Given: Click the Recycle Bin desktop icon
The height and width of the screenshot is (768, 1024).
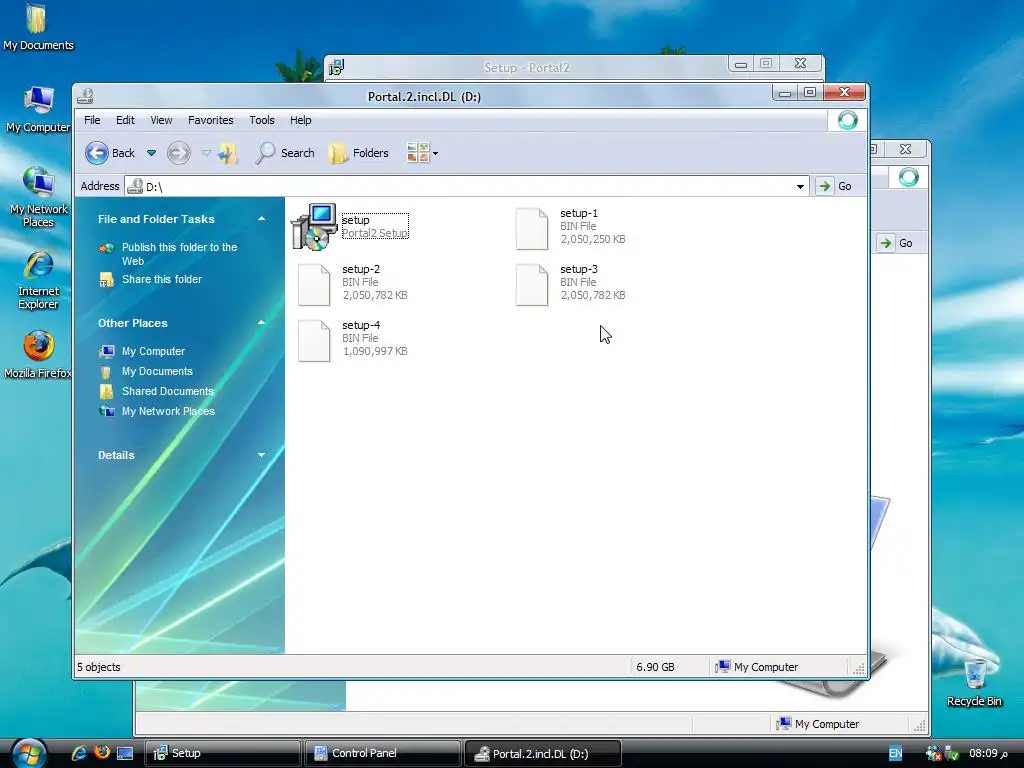Looking at the screenshot, I should (x=974, y=682).
